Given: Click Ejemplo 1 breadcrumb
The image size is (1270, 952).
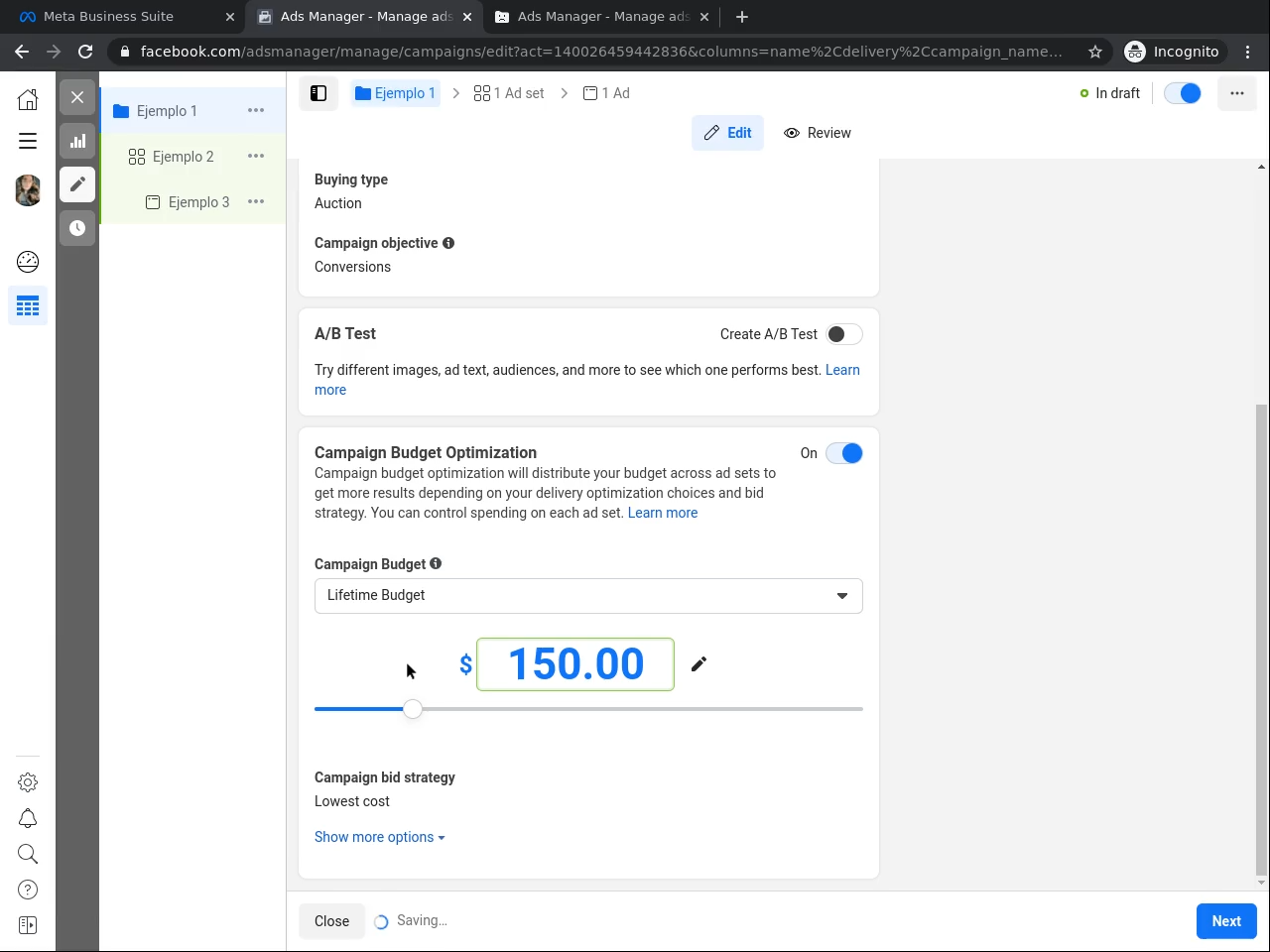Looking at the screenshot, I should 395,93.
